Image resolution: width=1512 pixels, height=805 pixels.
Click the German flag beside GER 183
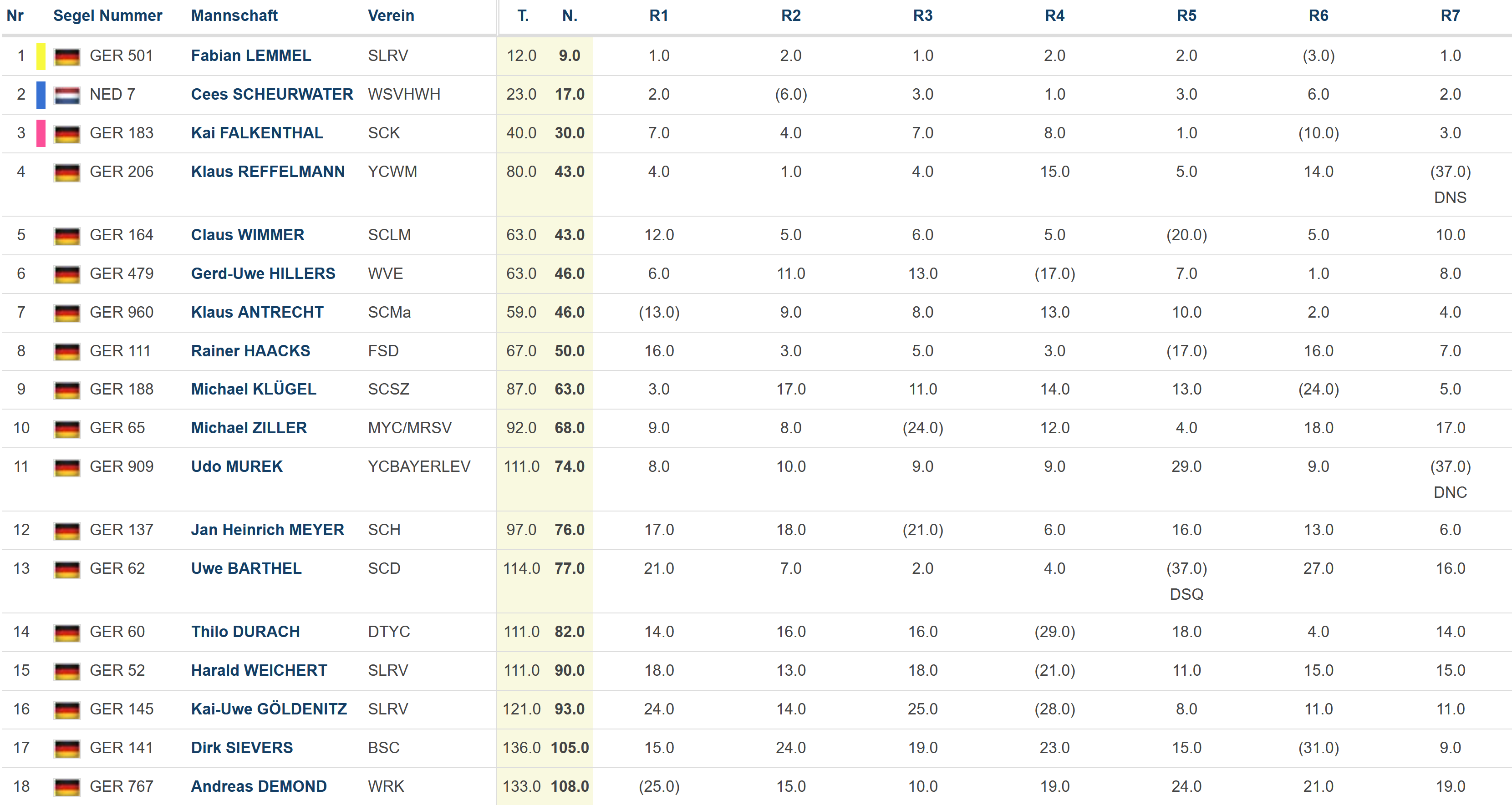(67, 134)
